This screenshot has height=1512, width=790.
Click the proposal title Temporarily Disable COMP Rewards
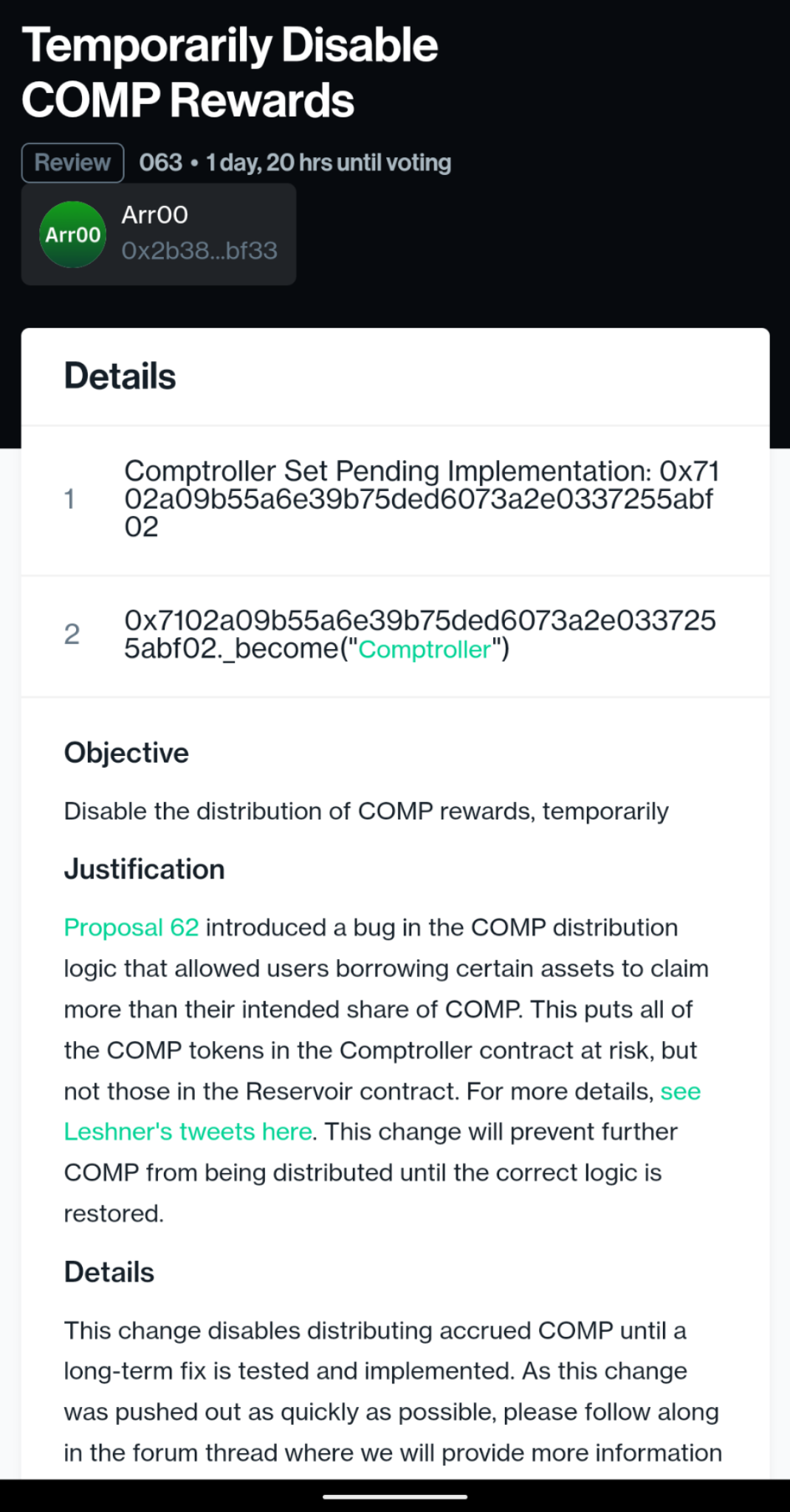click(x=230, y=72)
